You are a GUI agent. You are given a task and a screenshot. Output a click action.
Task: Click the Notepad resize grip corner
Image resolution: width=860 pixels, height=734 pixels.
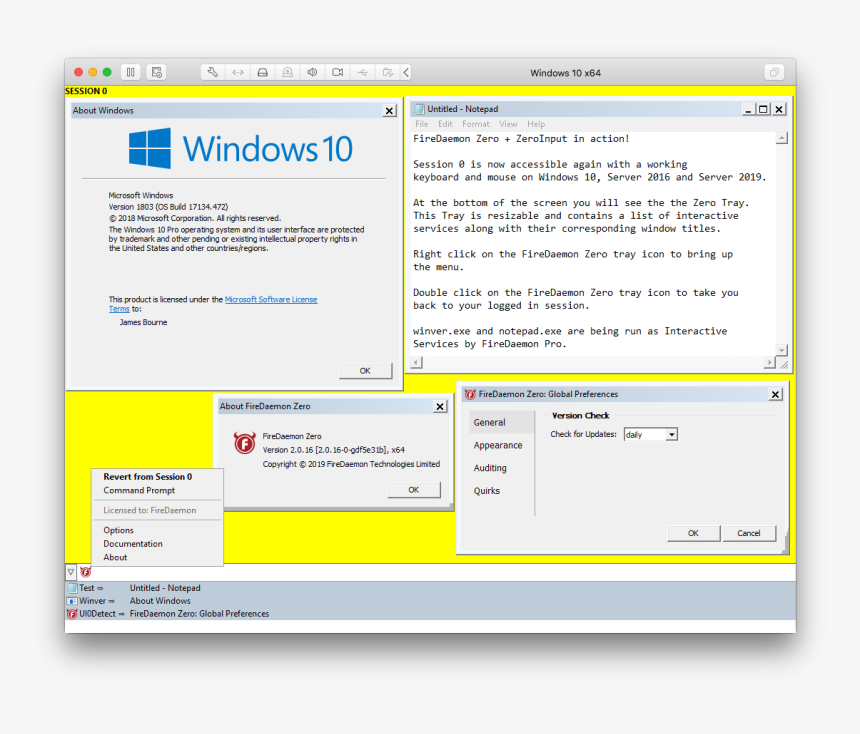783,363
